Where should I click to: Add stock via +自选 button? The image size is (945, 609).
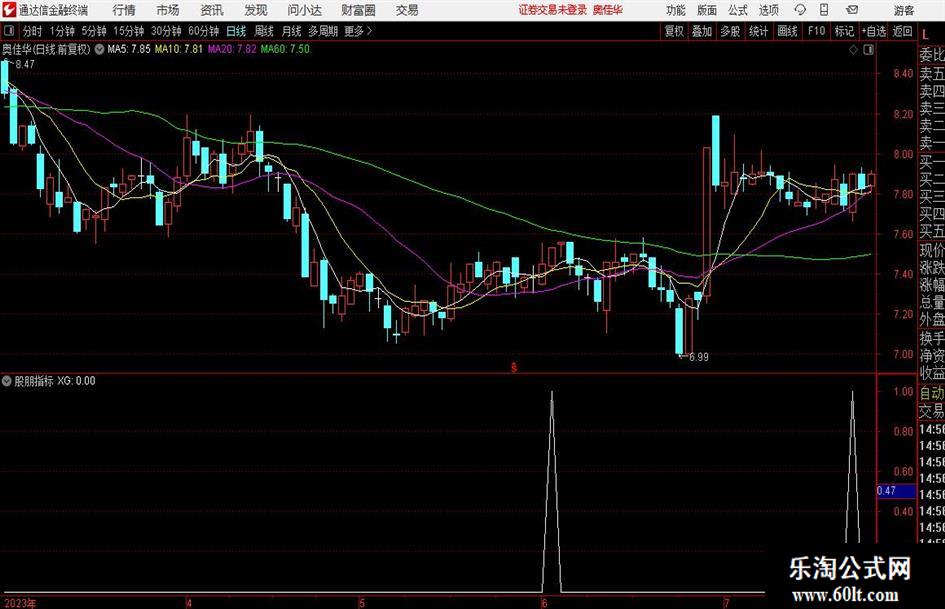click(873, 31)
